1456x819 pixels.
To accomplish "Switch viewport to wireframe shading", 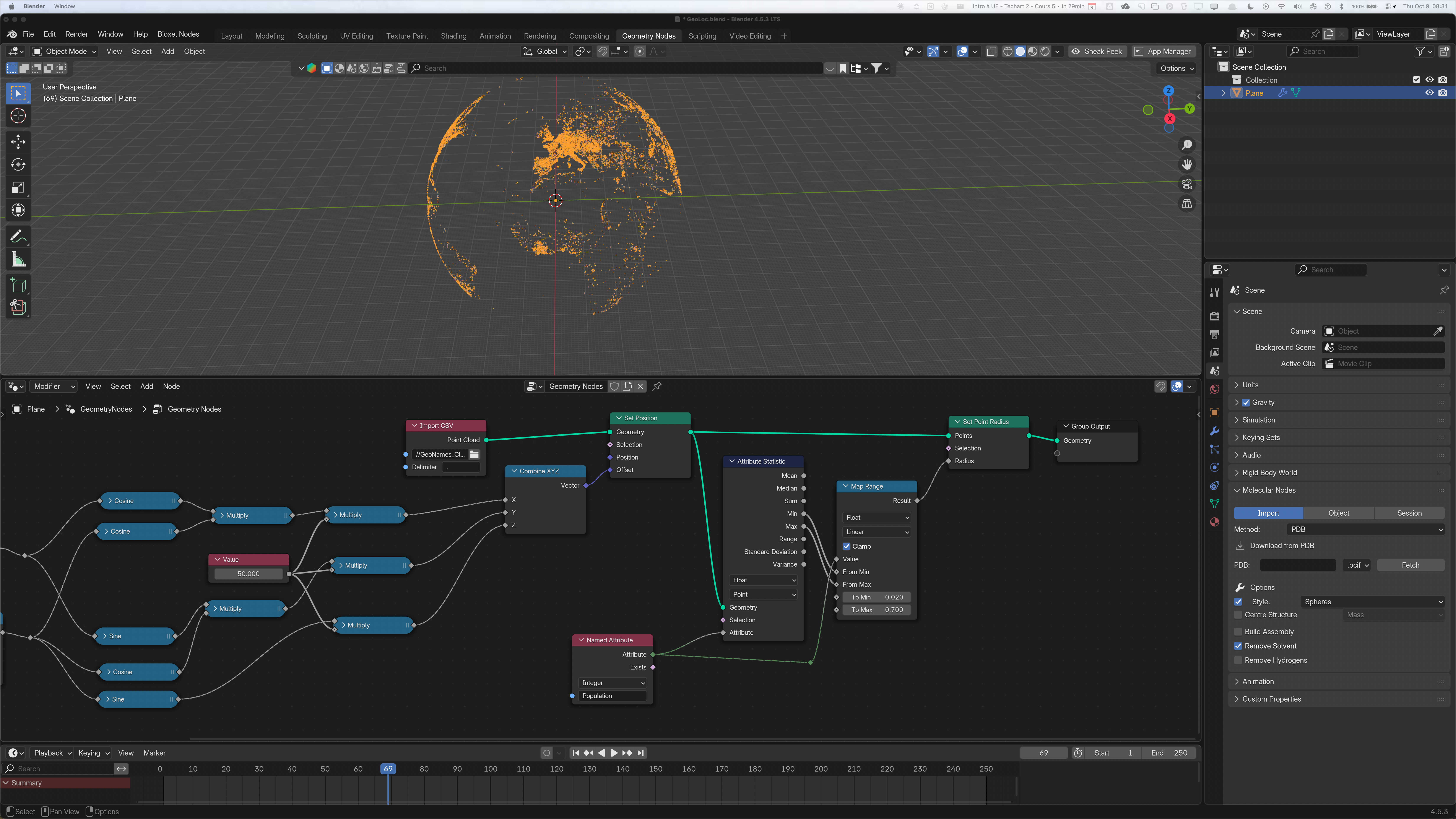I will pos(1007,51).
